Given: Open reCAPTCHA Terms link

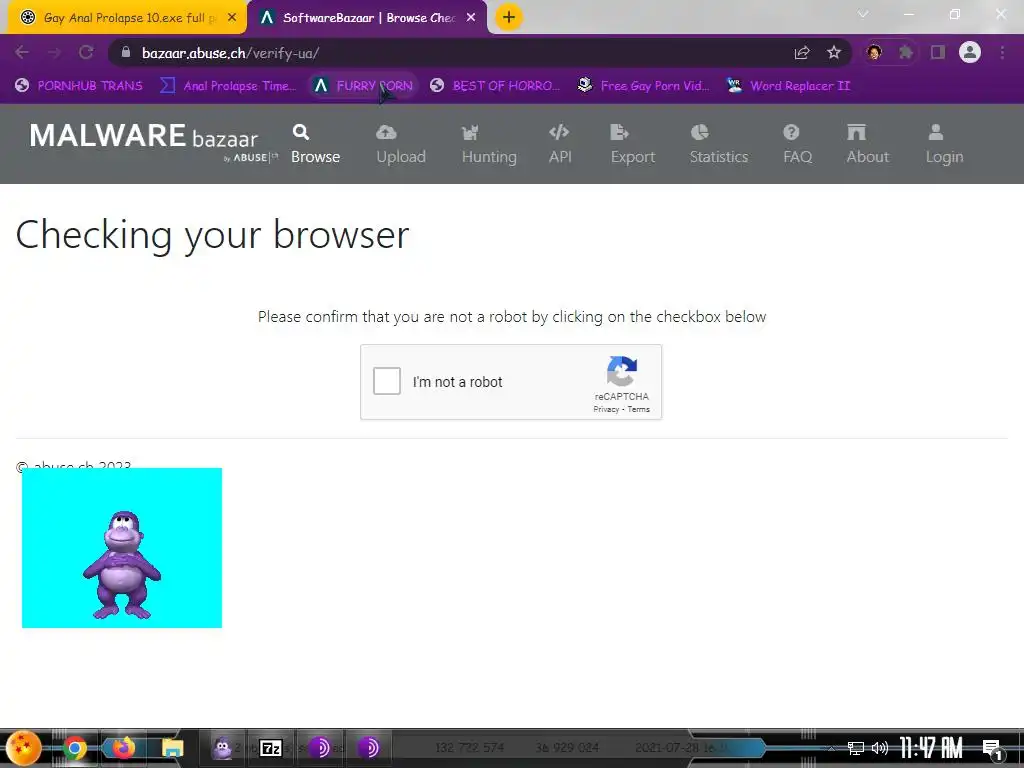Looking at the screenshot, I should coord(639,409).
